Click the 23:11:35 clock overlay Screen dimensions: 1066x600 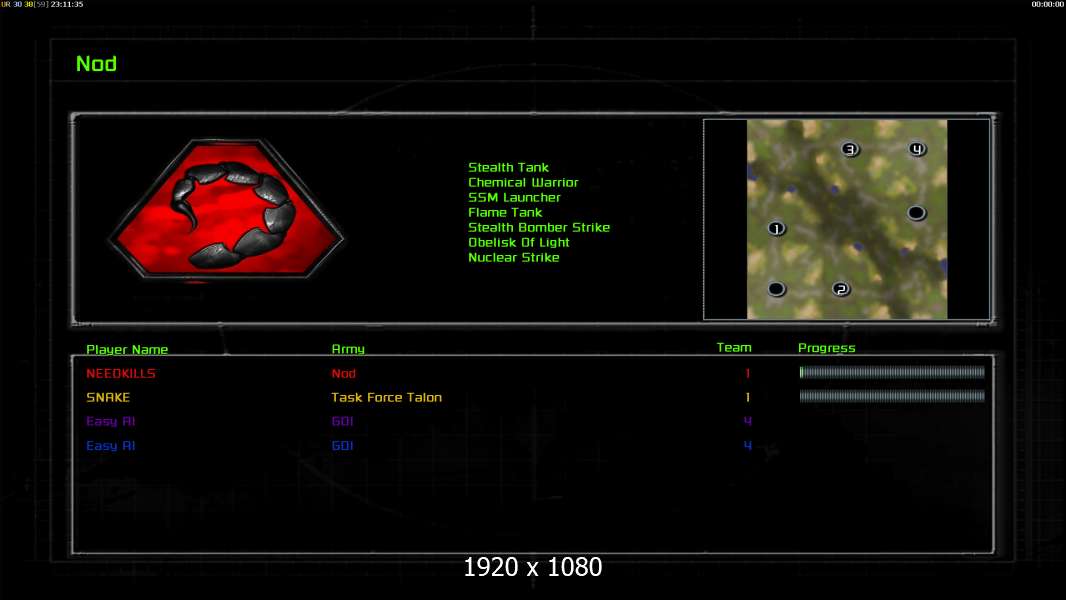[x=67, y=4]
